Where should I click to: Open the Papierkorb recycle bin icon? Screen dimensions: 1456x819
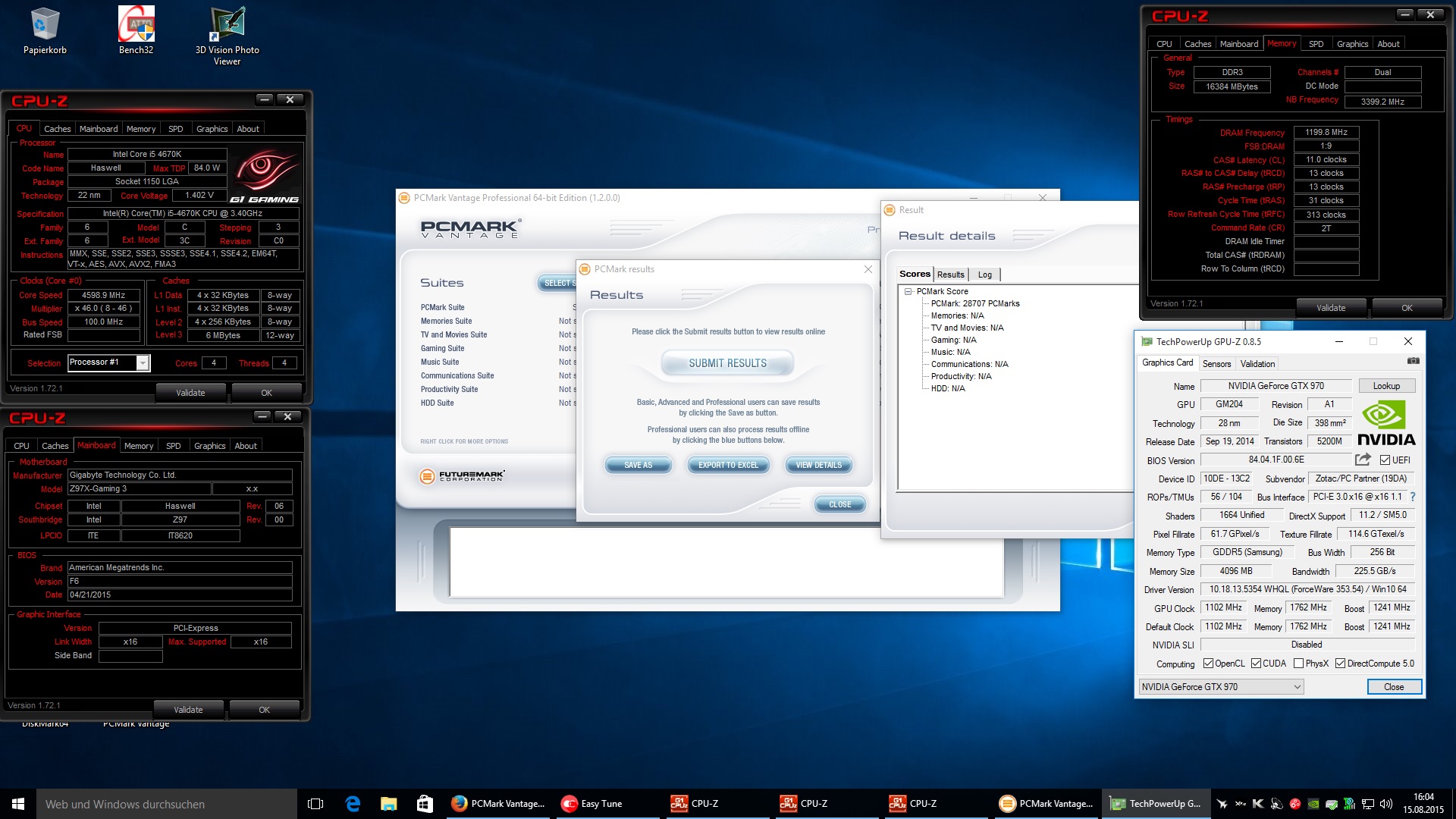[45, 30]
